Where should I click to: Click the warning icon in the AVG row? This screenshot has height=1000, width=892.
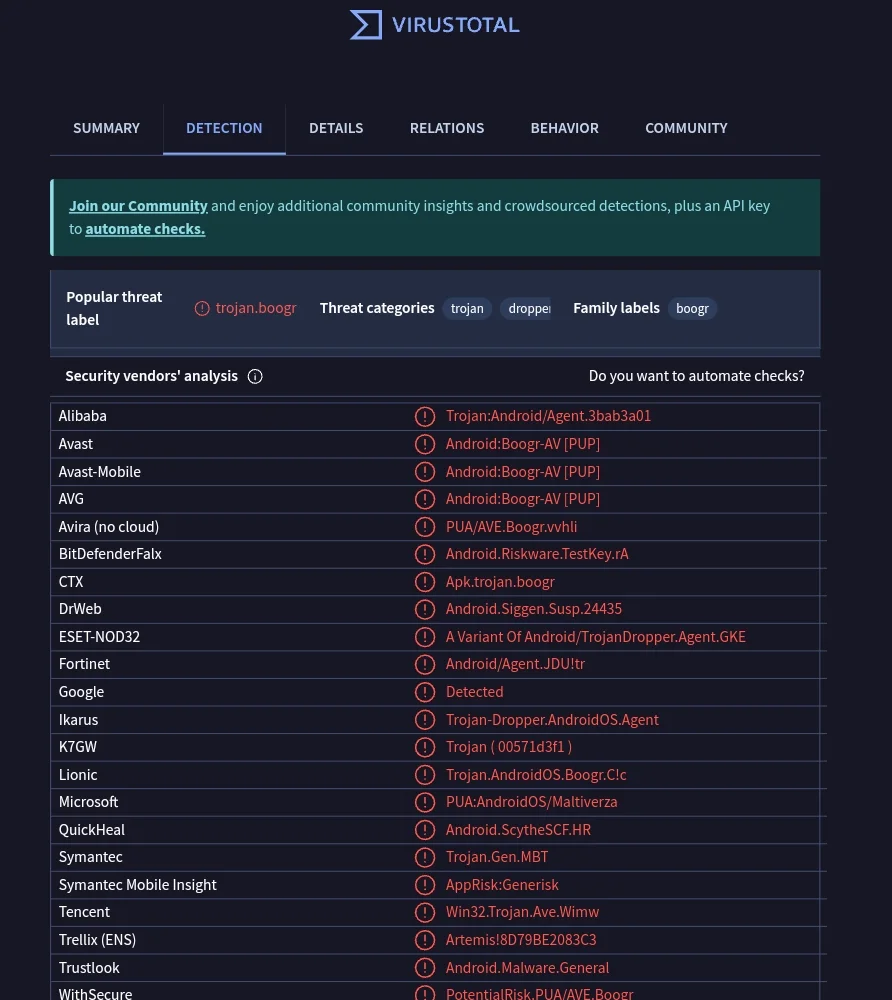(x=425, y=499)
